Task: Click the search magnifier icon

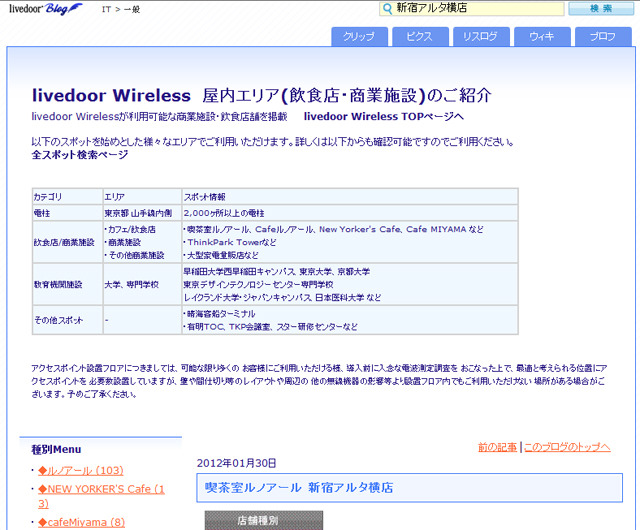Action: (x=387, y=9)
